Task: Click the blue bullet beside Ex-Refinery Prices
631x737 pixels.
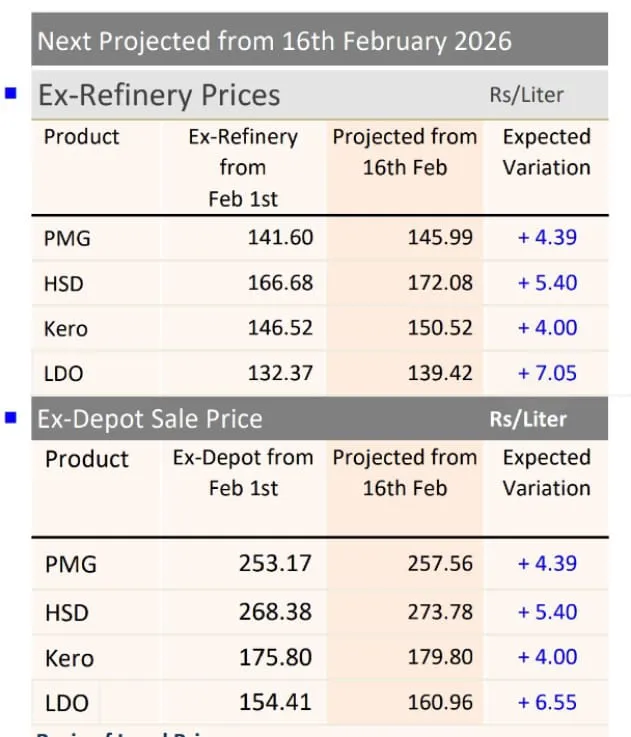Action: [11, 94]
